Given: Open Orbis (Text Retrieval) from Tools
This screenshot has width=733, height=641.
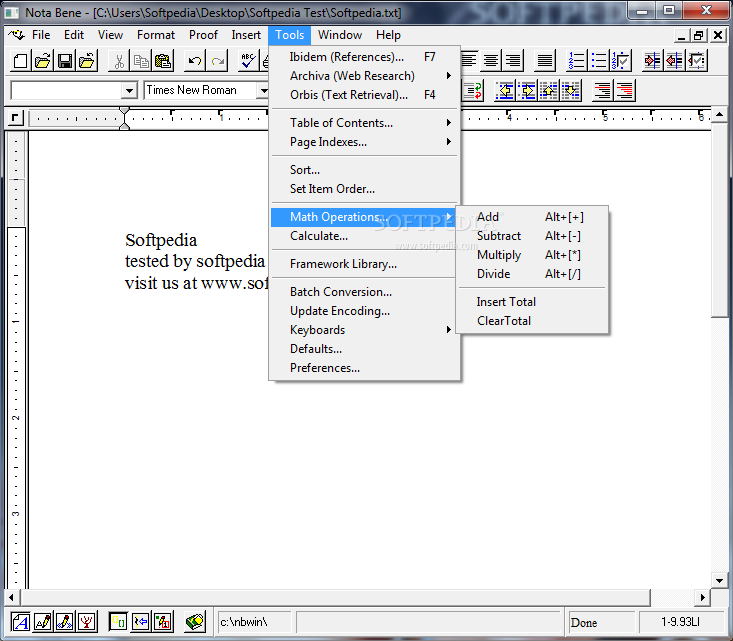Looking at the screenshot, I should tap(364, 95).
